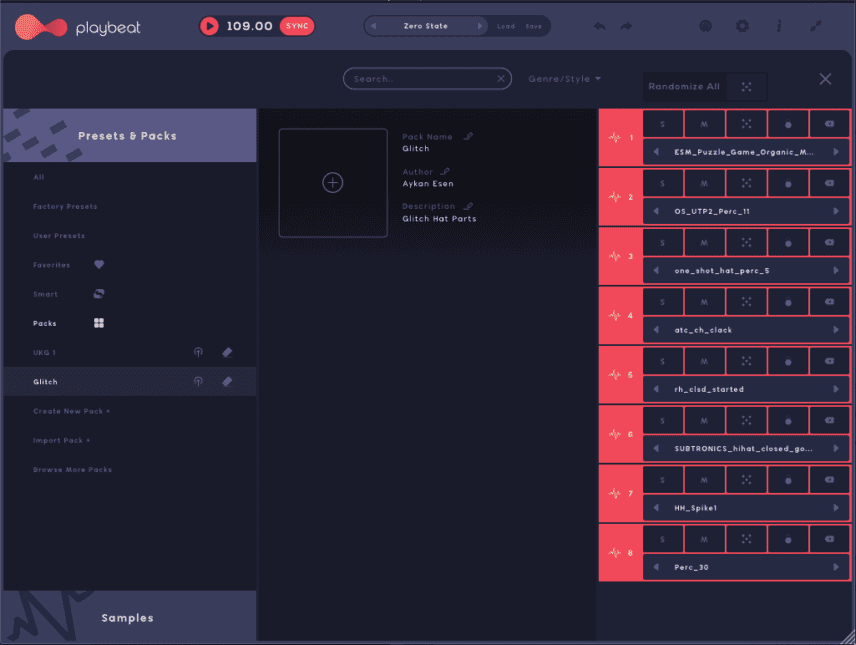Open the Presets & Packs section header

(129, 135)
